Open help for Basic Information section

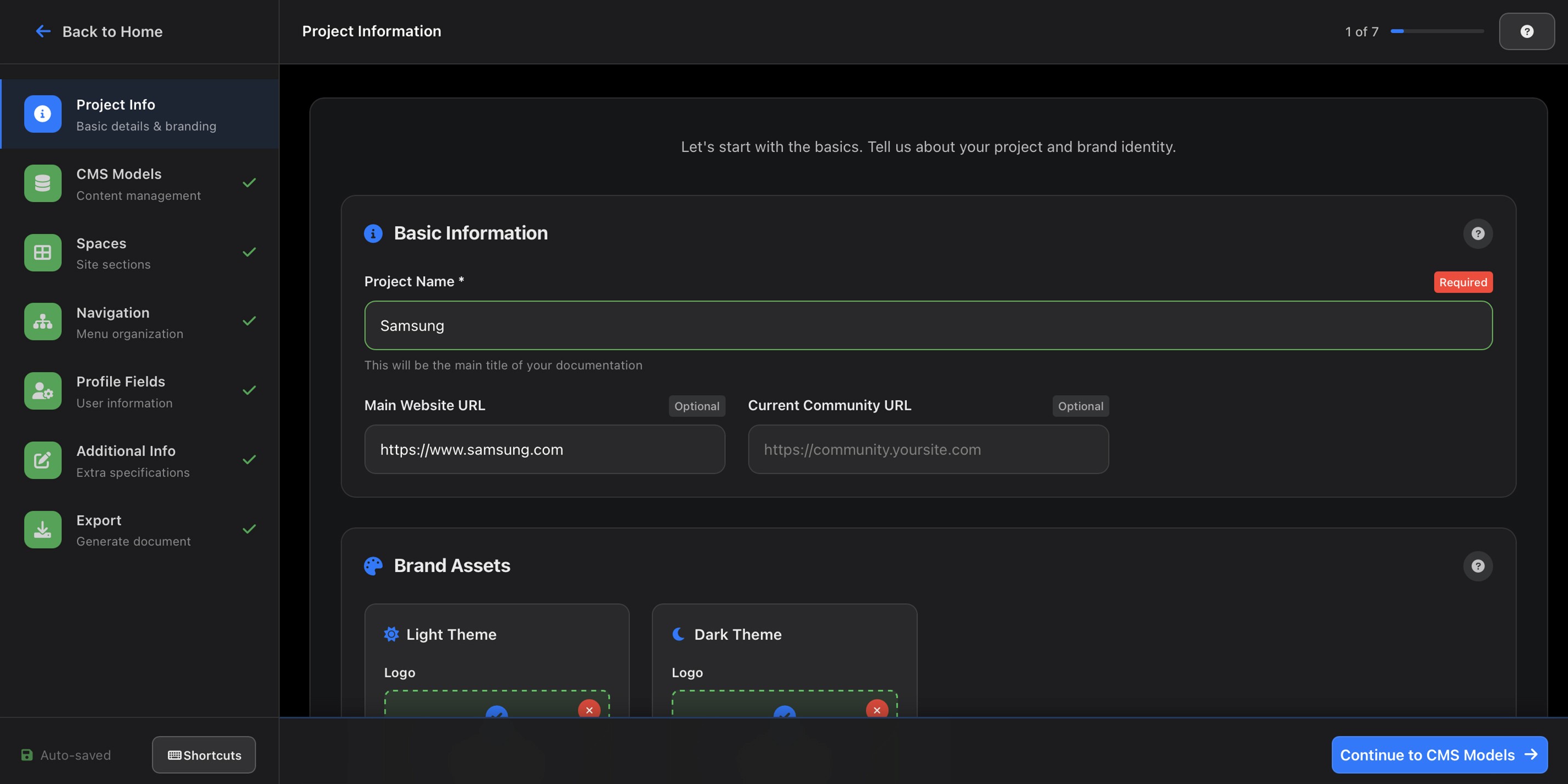[x=1478, y=234]
